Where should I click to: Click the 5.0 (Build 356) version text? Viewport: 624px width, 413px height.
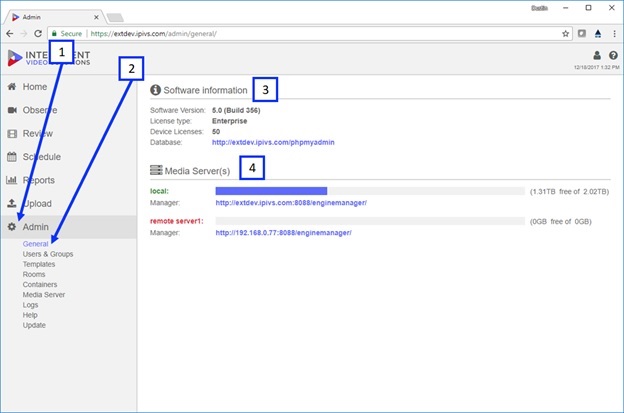point(236,110)
